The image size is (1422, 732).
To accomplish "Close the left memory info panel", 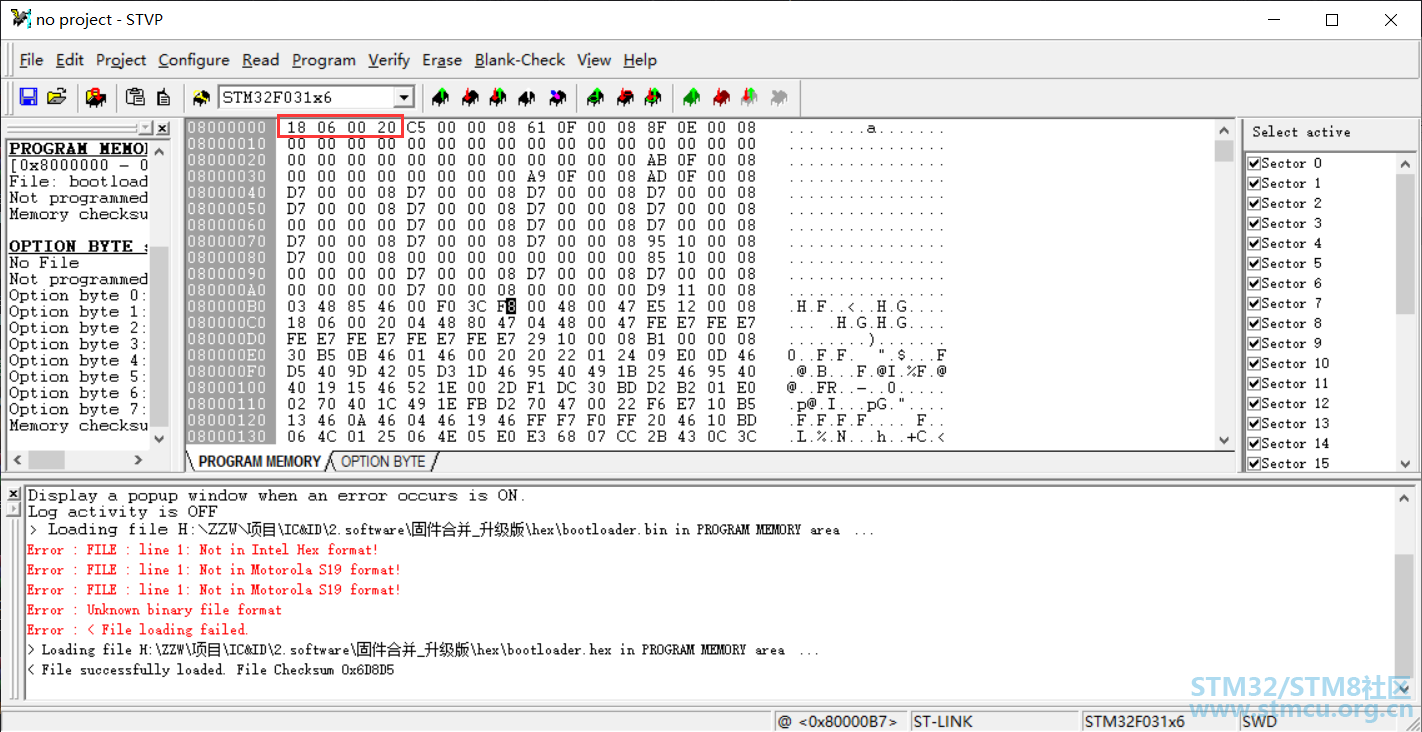I will pyautogui.click(x=163, y=129).
